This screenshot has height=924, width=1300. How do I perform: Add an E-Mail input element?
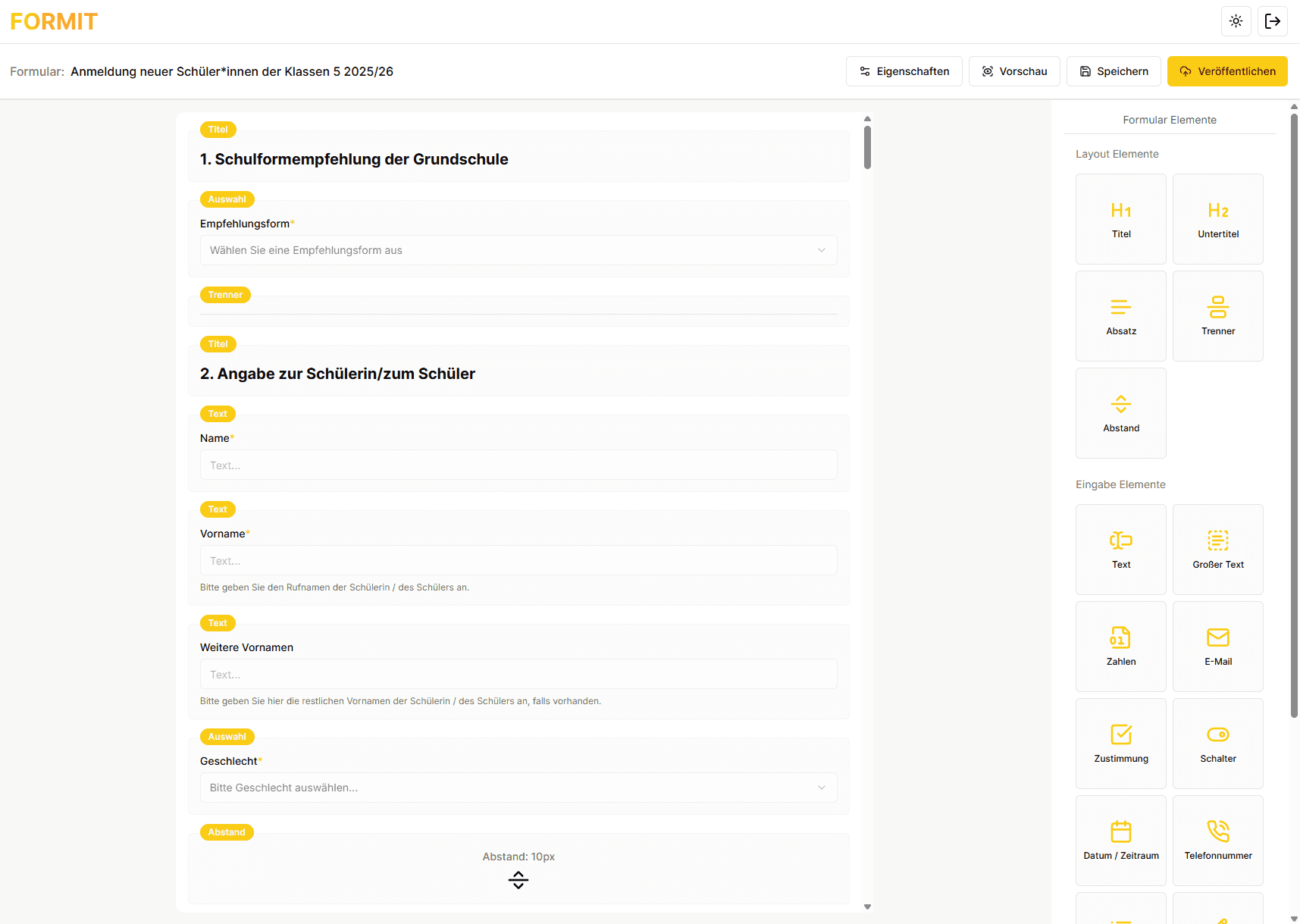pyautogui.click(x=1217, y=647)
